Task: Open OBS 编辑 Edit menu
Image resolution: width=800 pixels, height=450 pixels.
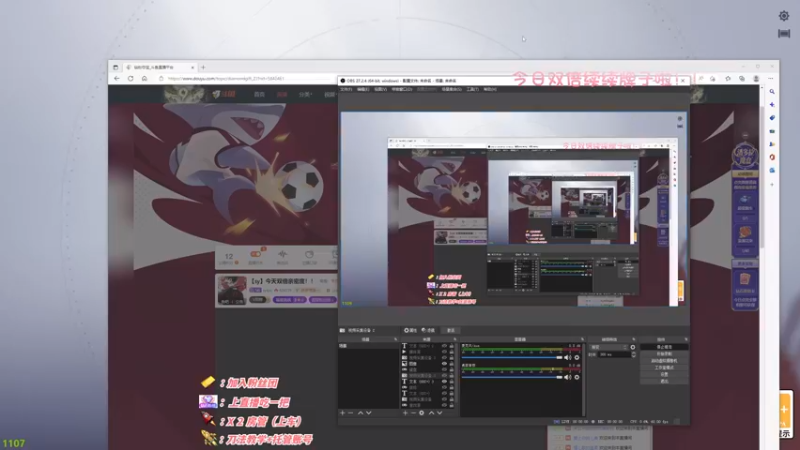Action: 363,89
